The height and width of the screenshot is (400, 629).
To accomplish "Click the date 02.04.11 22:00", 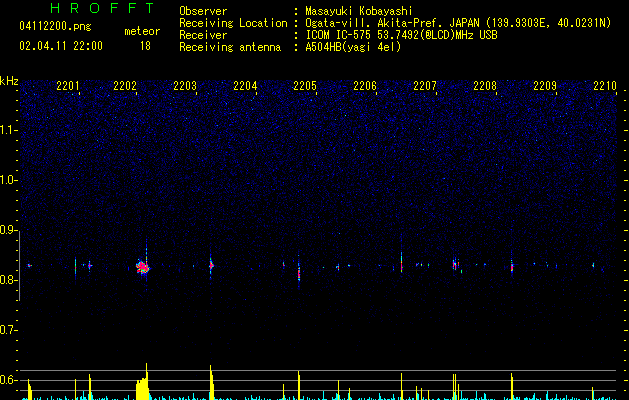I will [x=61, y=46].
